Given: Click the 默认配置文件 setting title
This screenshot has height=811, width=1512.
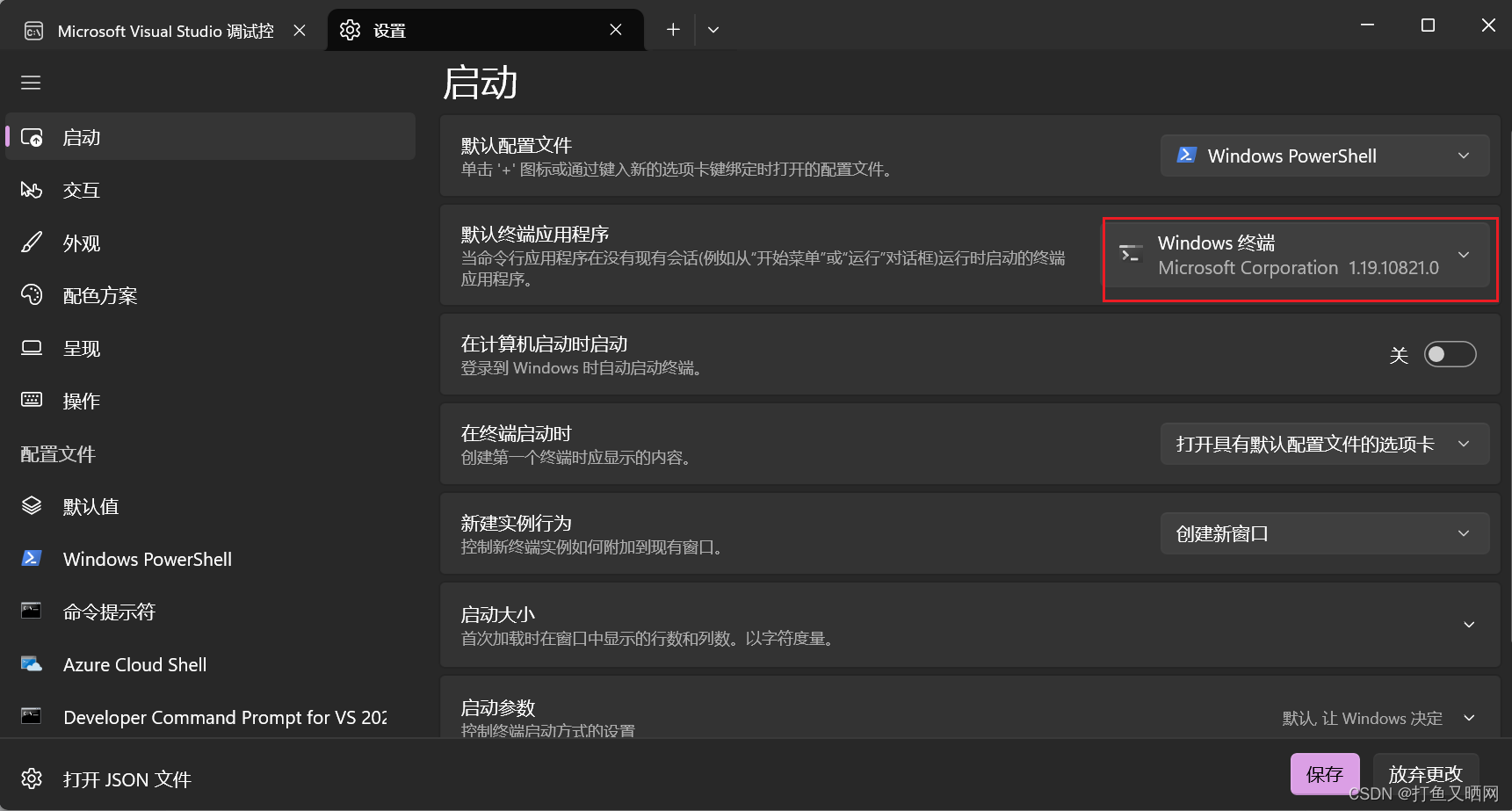Looking at the screenshot, I should pyautogui.click(x=517, y=145).
